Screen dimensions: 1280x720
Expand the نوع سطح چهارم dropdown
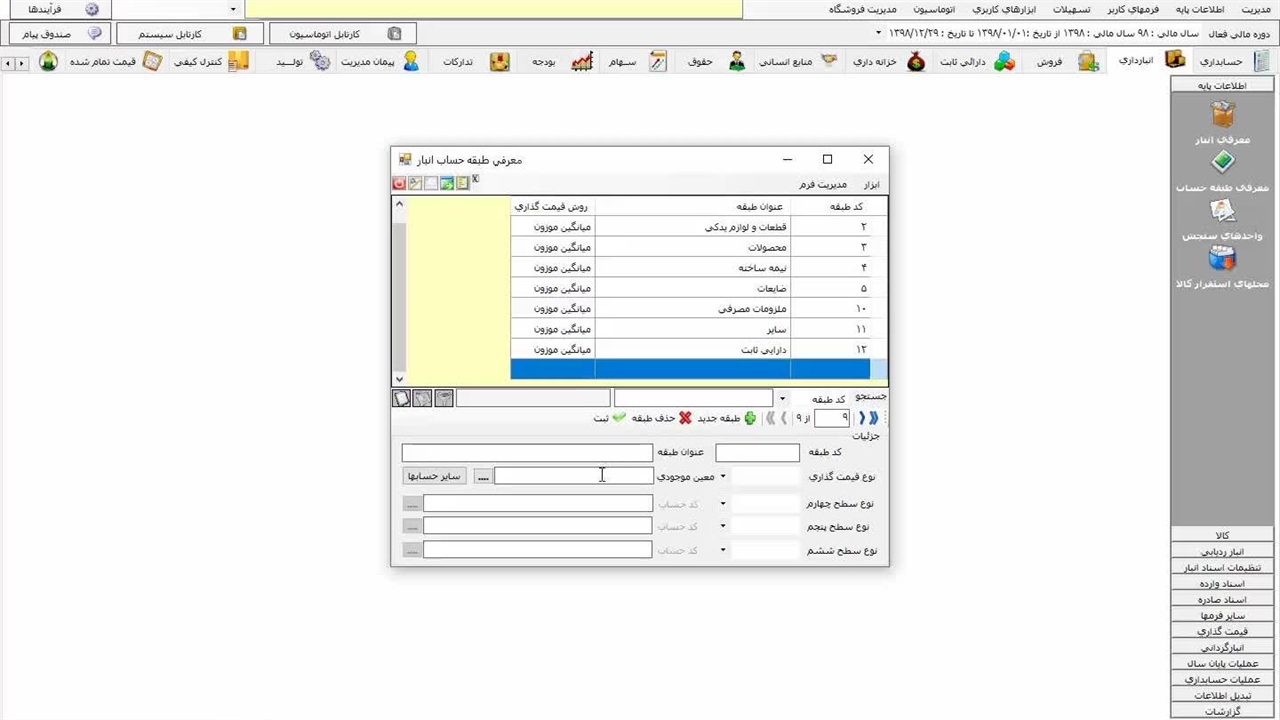pyautogui.click(x=723, y=503)
